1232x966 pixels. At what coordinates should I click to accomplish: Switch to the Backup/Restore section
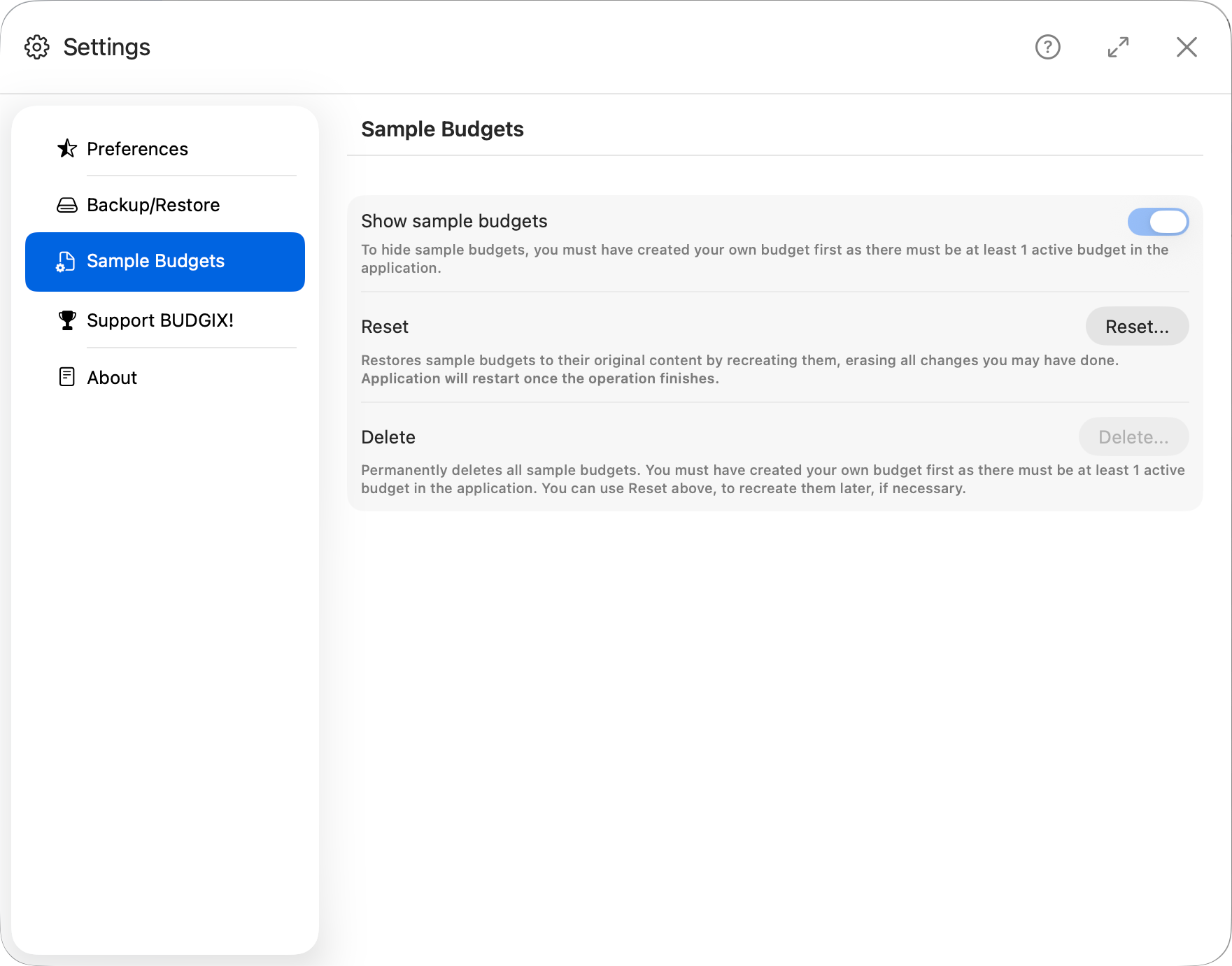pos(153,204)
